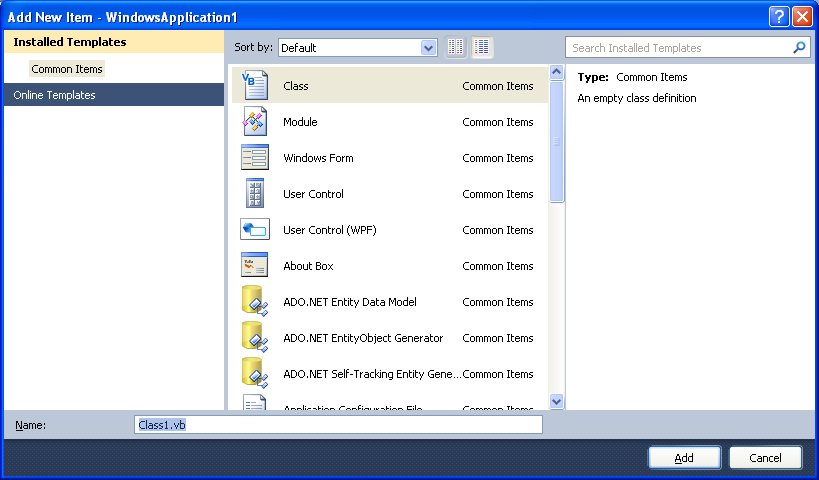Click the Add button
This screenshot has height=480, width=819.
pyautogui.click(x=684, y=458)
